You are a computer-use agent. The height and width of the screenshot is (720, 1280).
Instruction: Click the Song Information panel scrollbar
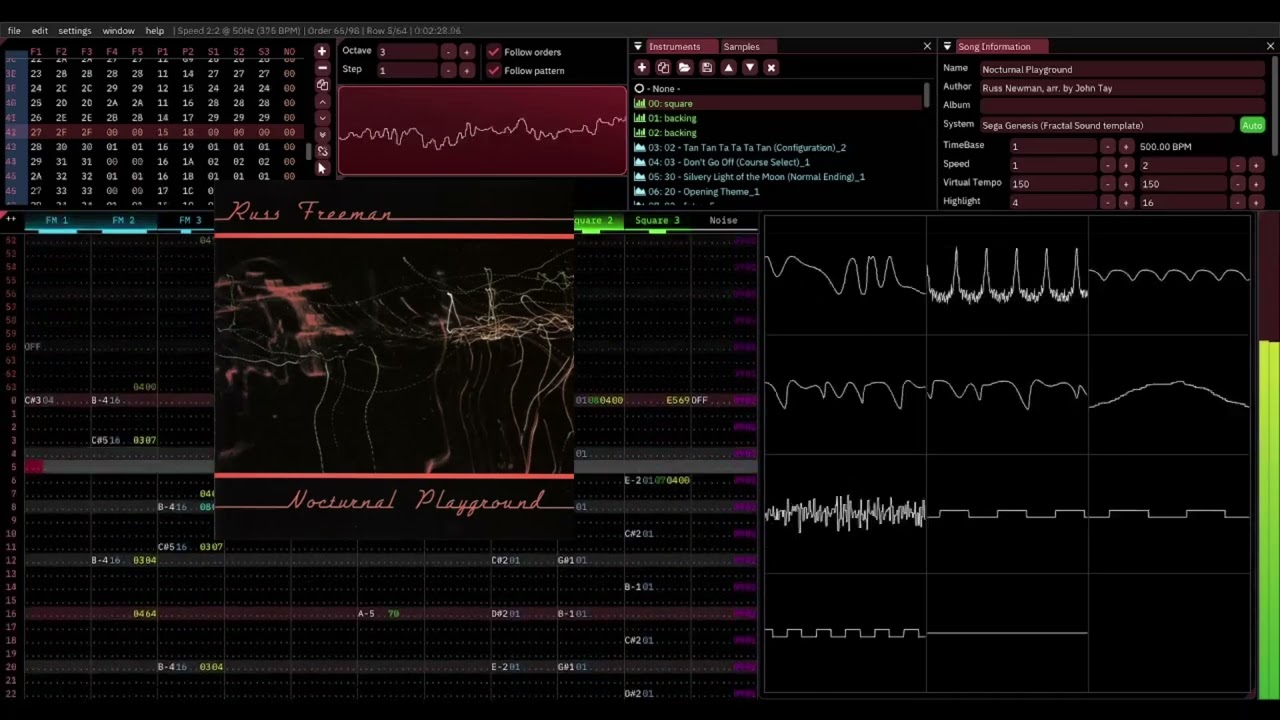(1274, 105)
